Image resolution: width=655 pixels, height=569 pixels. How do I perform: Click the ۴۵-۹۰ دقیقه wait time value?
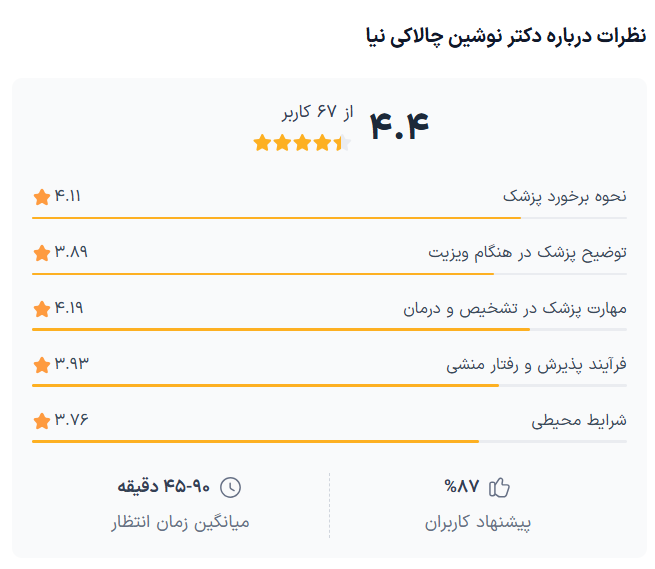point(164,487)
